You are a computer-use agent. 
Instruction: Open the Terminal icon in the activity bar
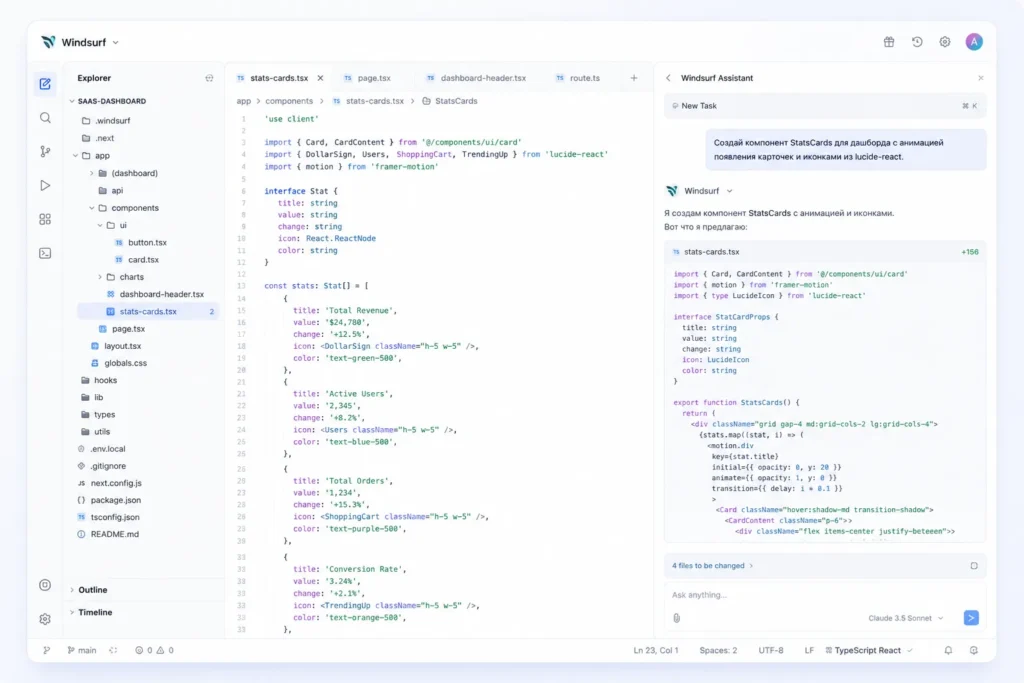45,253
